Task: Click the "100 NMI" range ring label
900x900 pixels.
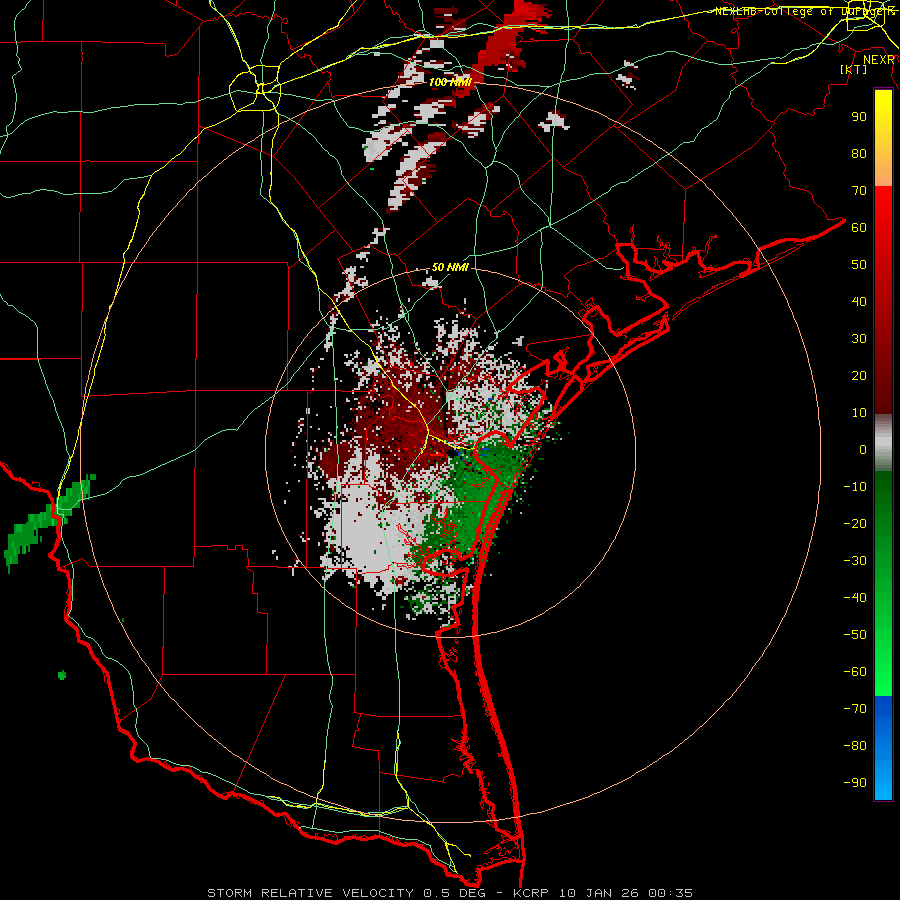Action: [x=450, y=82]
